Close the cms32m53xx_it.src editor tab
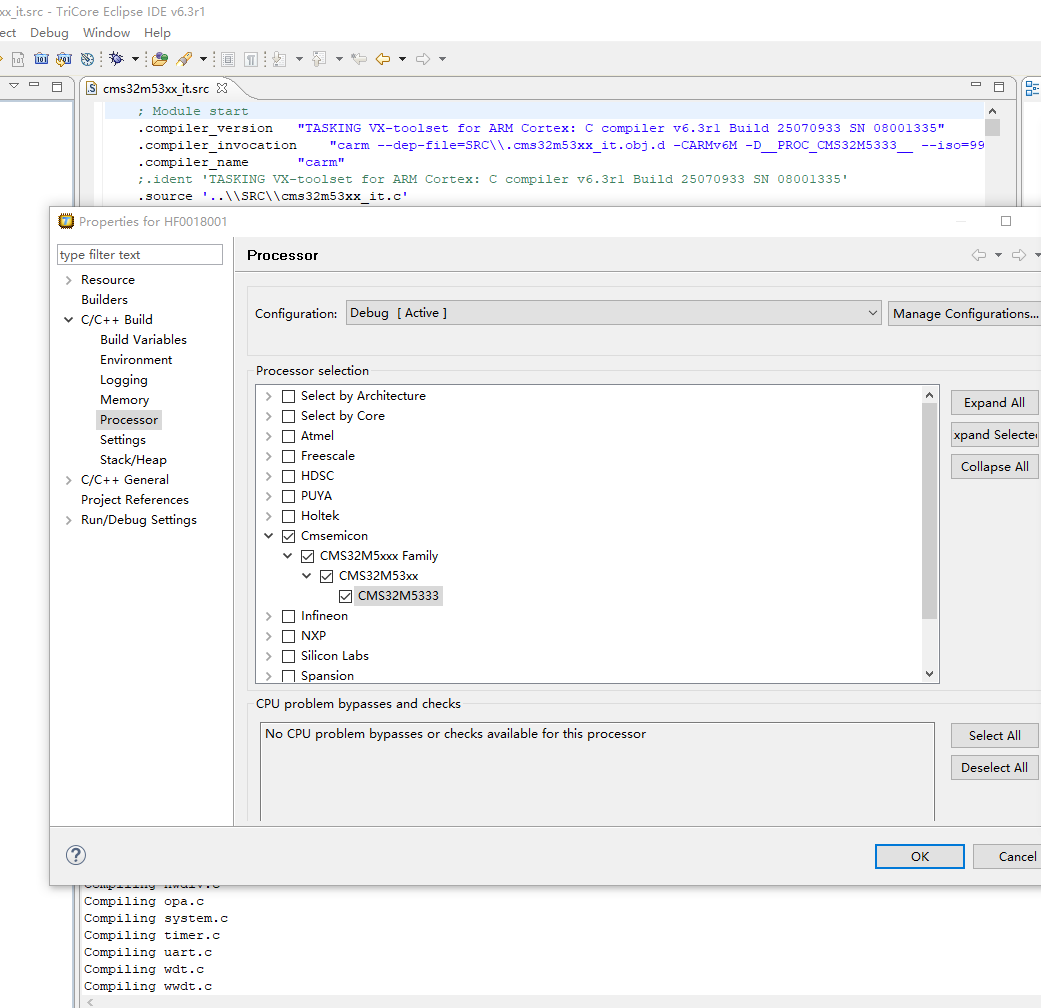Screen dimensions: 1041x1008 pyautogui.click(x=222, y=88)
